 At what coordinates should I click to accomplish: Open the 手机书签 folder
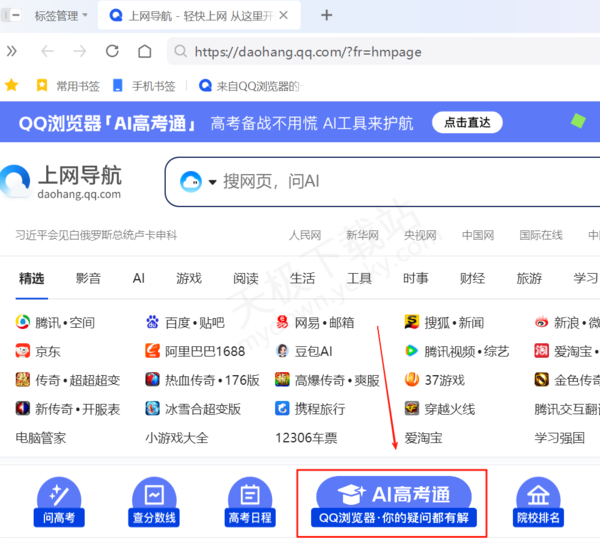pos(144,86)
